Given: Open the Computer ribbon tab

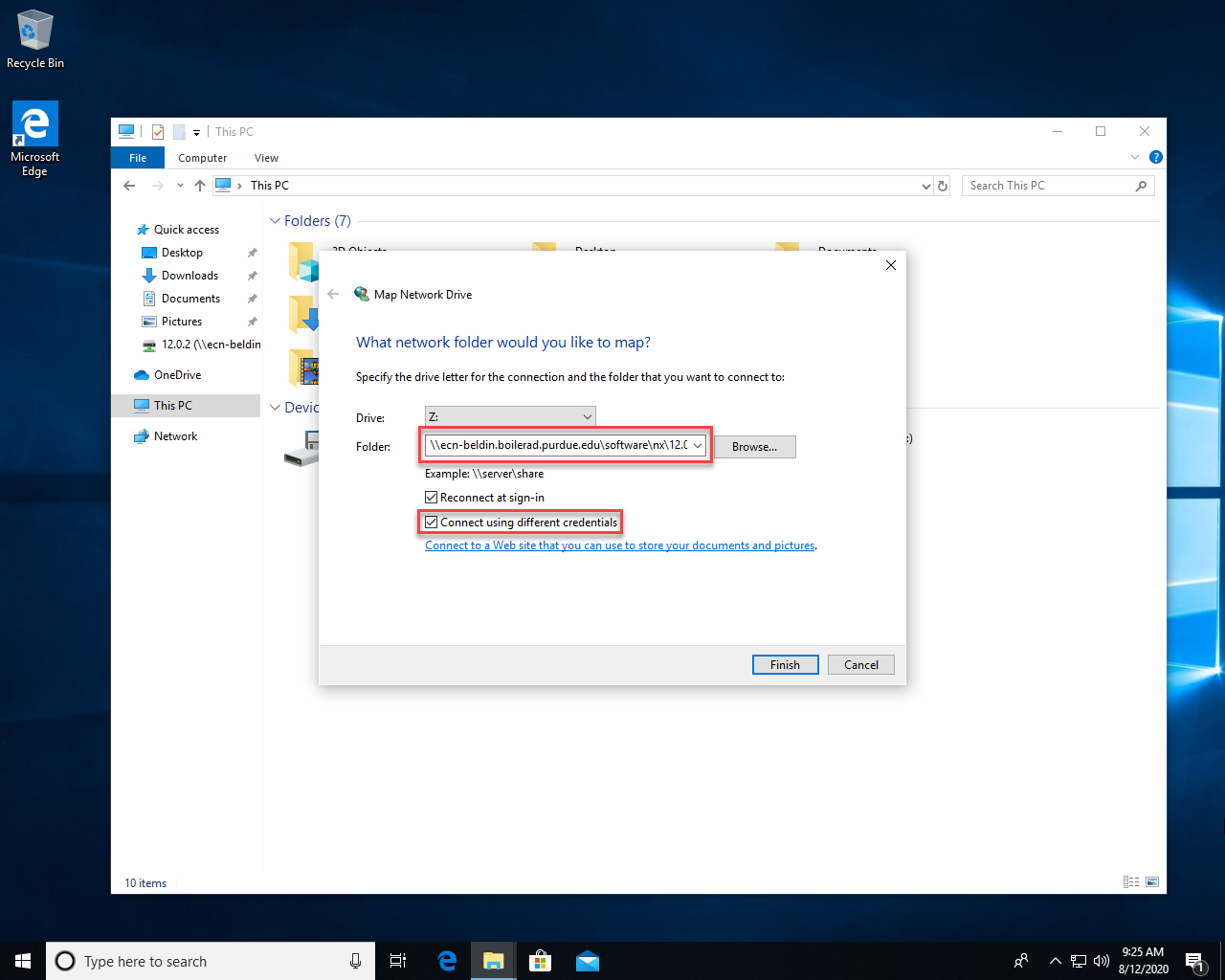Looking at the screenshot, I should tap(202, 158).
